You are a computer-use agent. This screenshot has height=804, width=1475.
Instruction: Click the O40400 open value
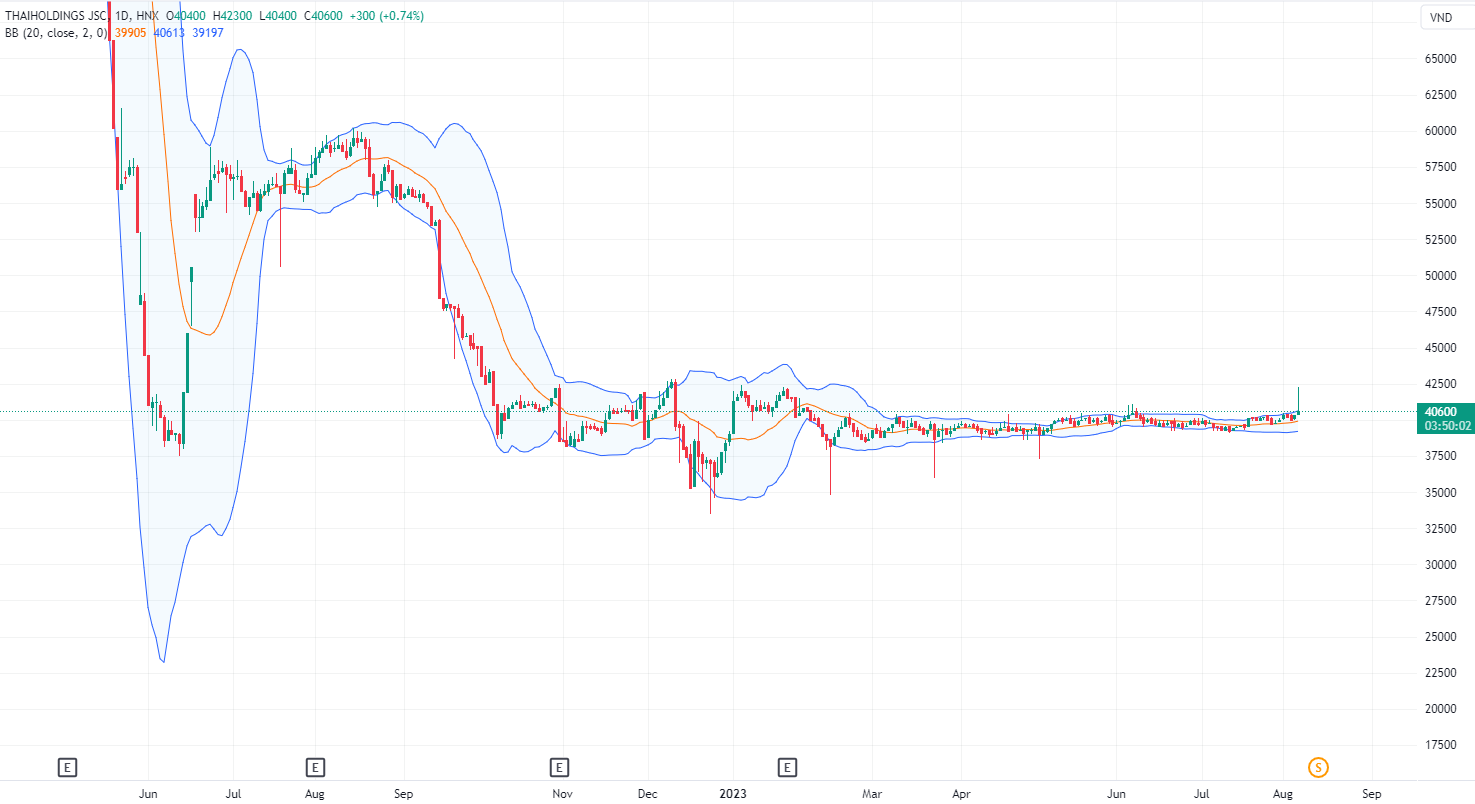point(187,16)
